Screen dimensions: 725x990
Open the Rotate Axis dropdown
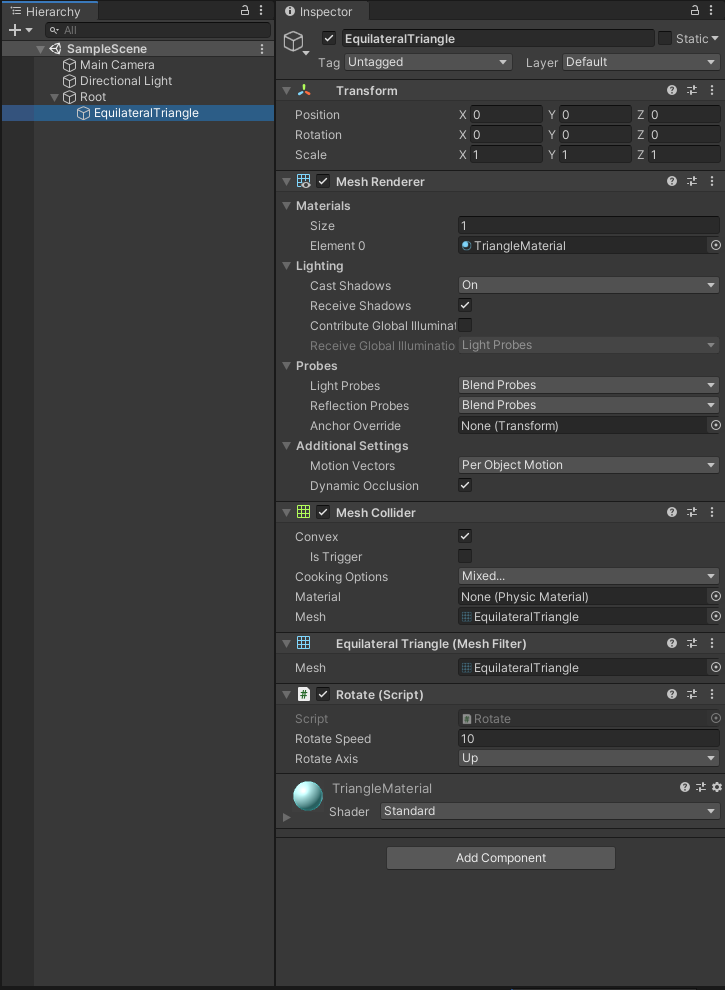tap(588, 759)
